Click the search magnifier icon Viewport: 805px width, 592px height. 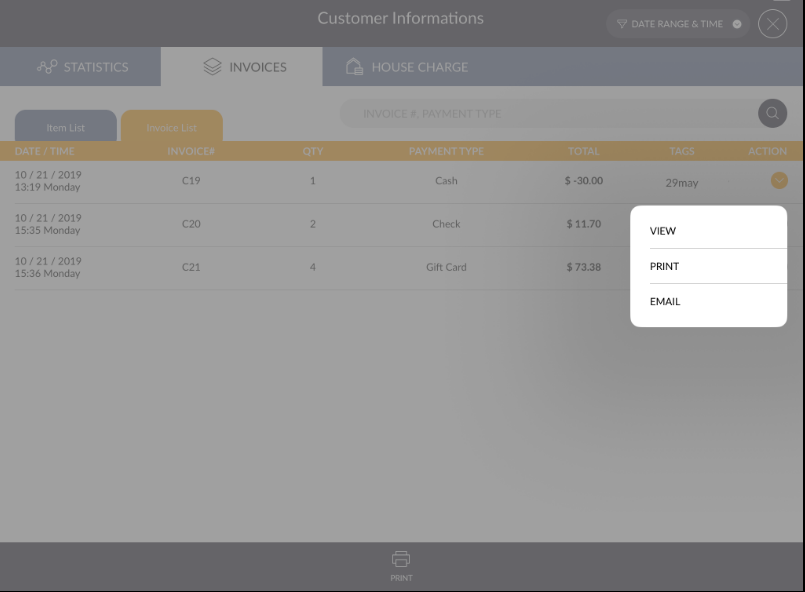pos(772,113)
